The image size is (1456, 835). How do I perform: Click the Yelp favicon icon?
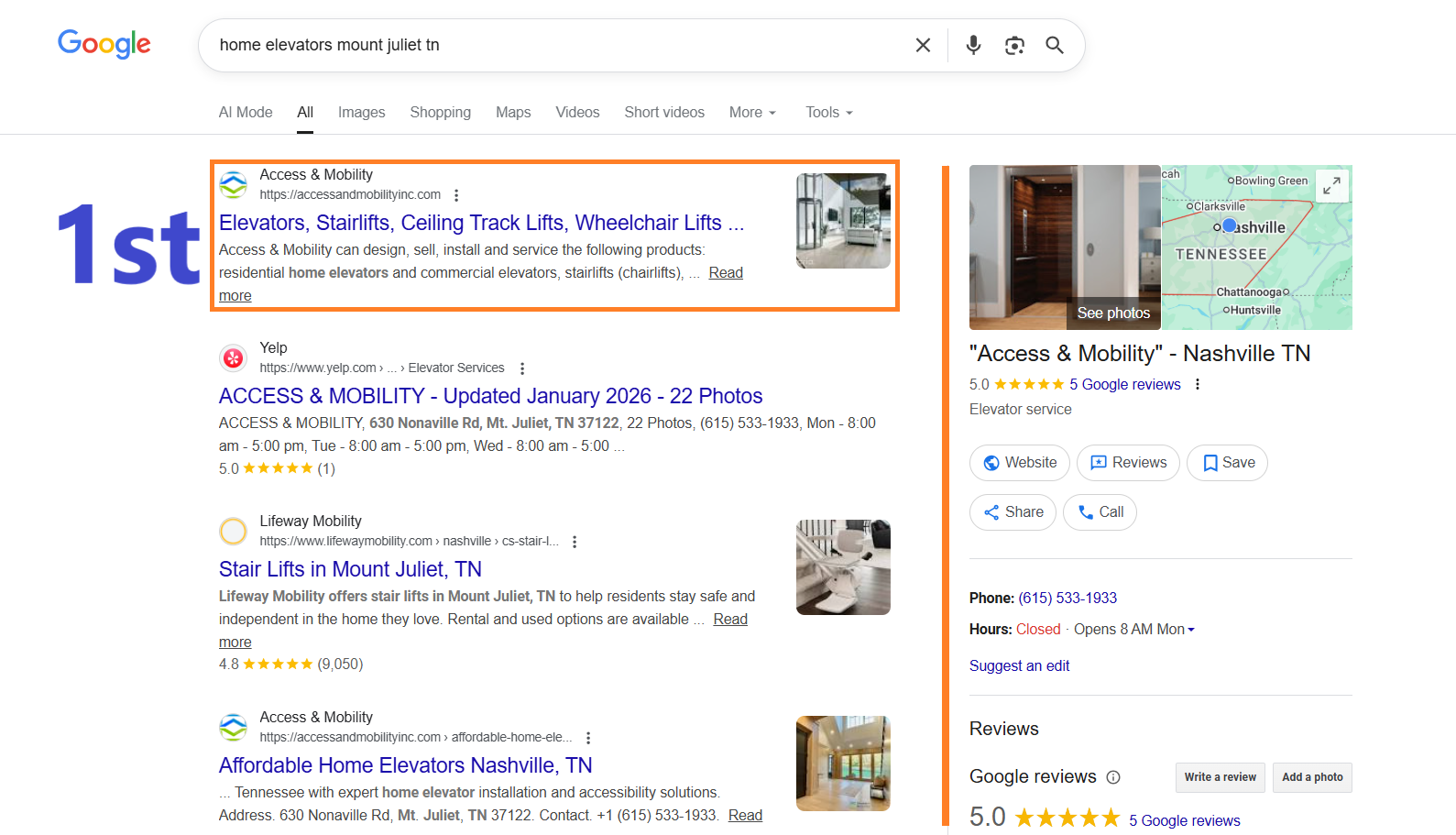pos(234,357)
